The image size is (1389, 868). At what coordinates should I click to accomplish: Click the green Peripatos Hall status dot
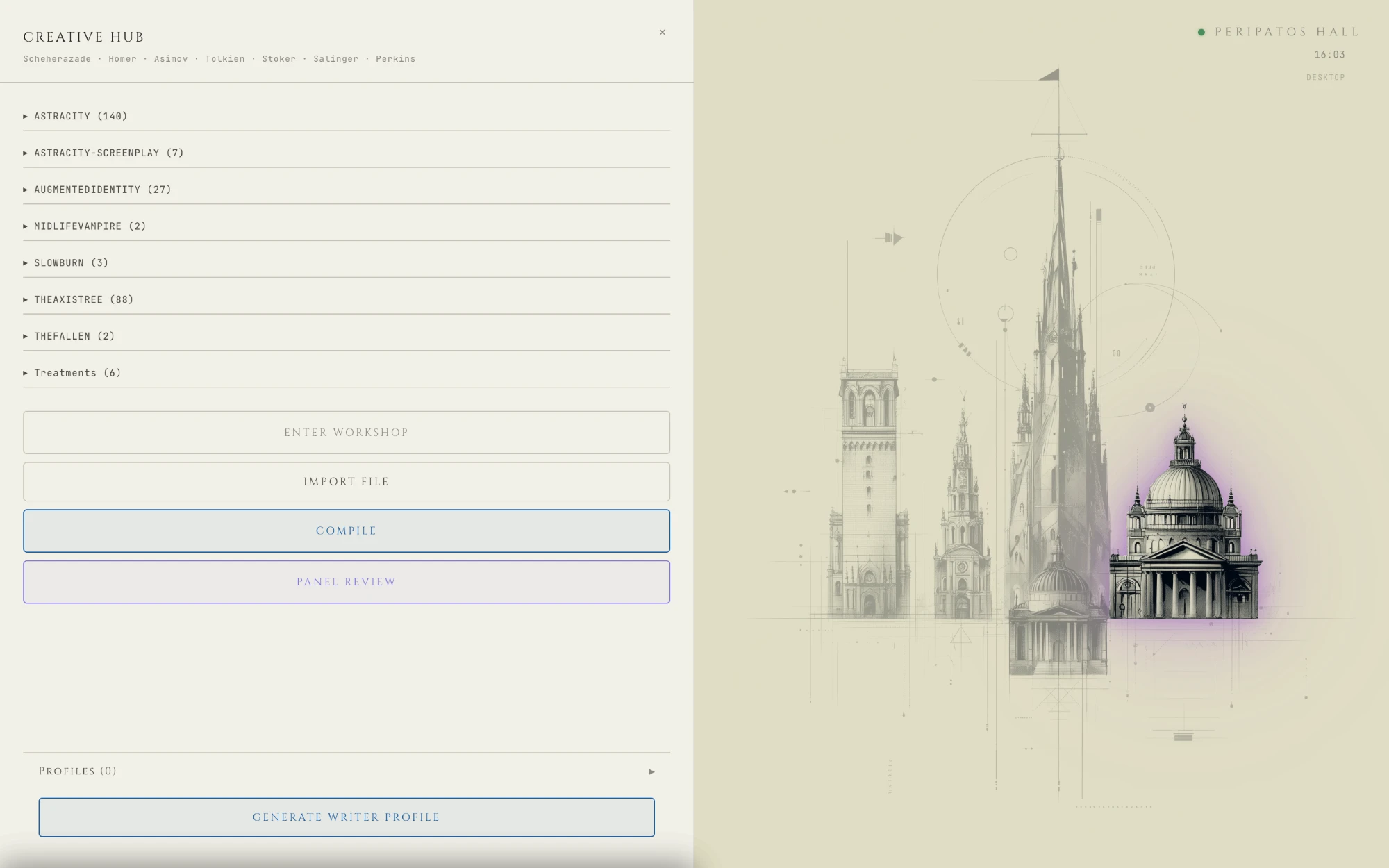(x=1201, y=33)
